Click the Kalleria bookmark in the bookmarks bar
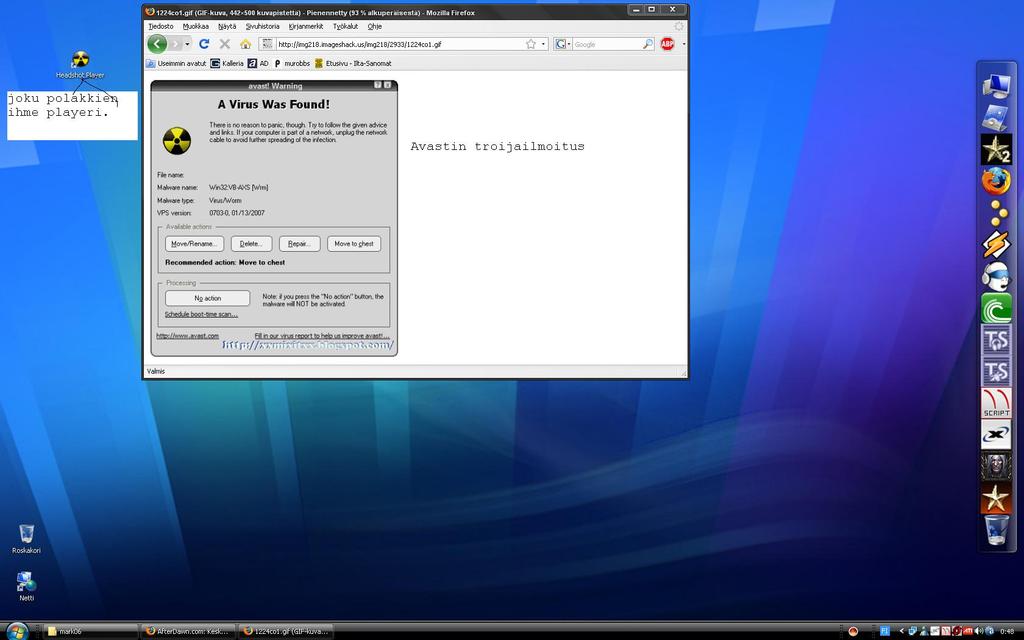Screen dimensions: 1024x640 click(227, 63)
